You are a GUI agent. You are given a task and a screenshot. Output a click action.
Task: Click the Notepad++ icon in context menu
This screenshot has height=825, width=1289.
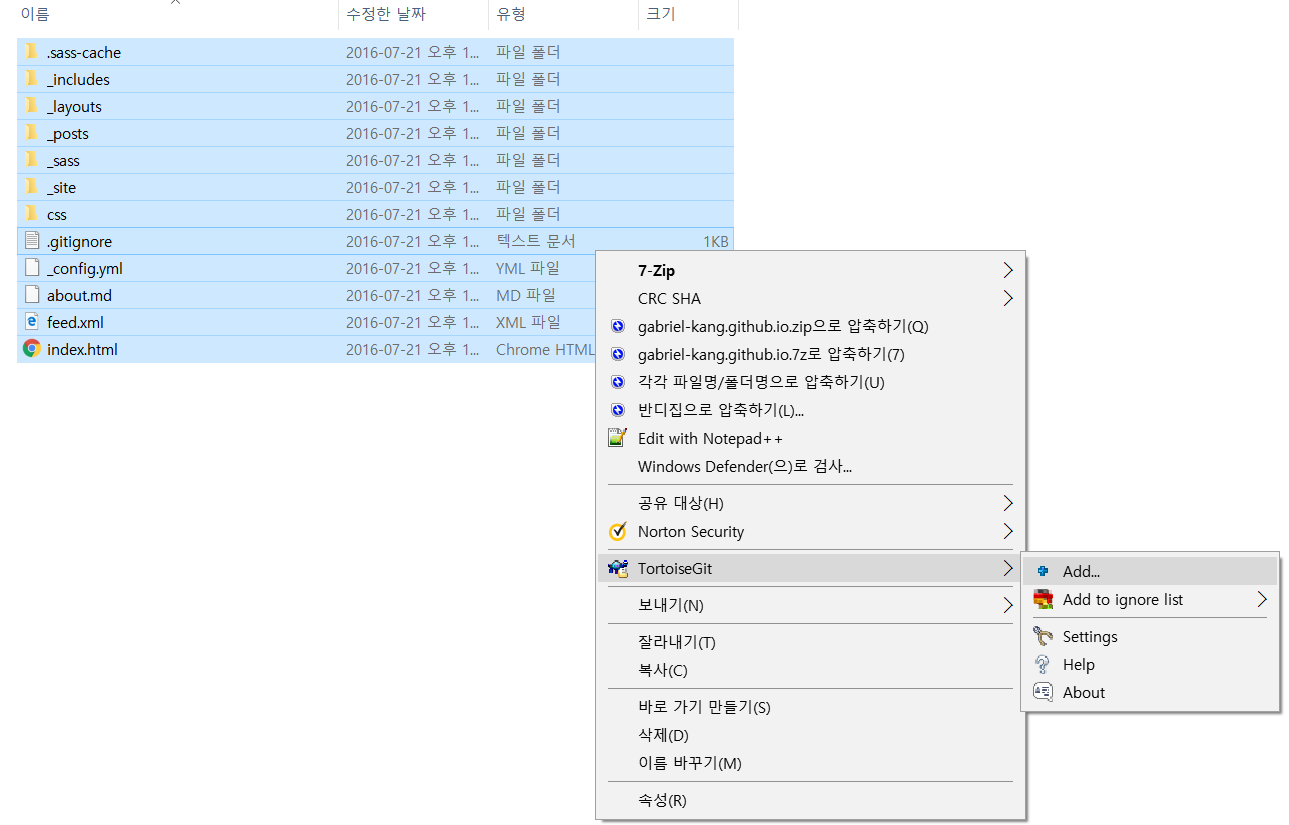pos(618,438)
